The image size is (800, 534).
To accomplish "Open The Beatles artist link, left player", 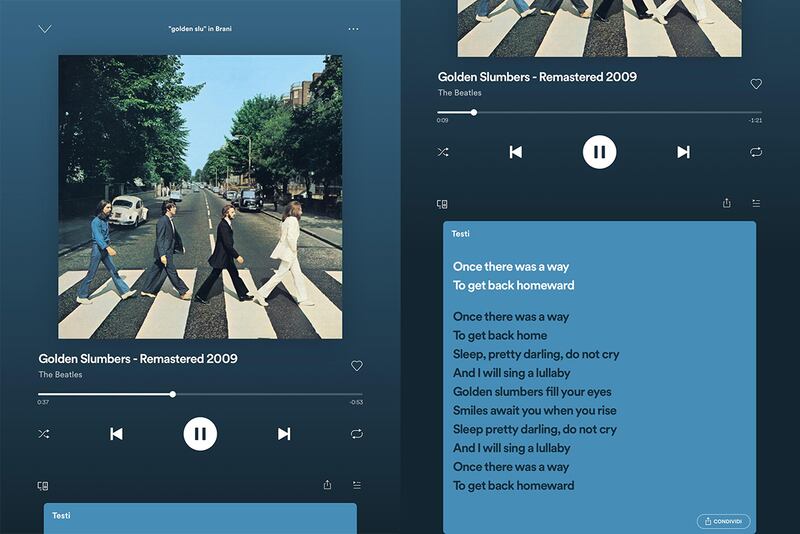I will point(60,374).
